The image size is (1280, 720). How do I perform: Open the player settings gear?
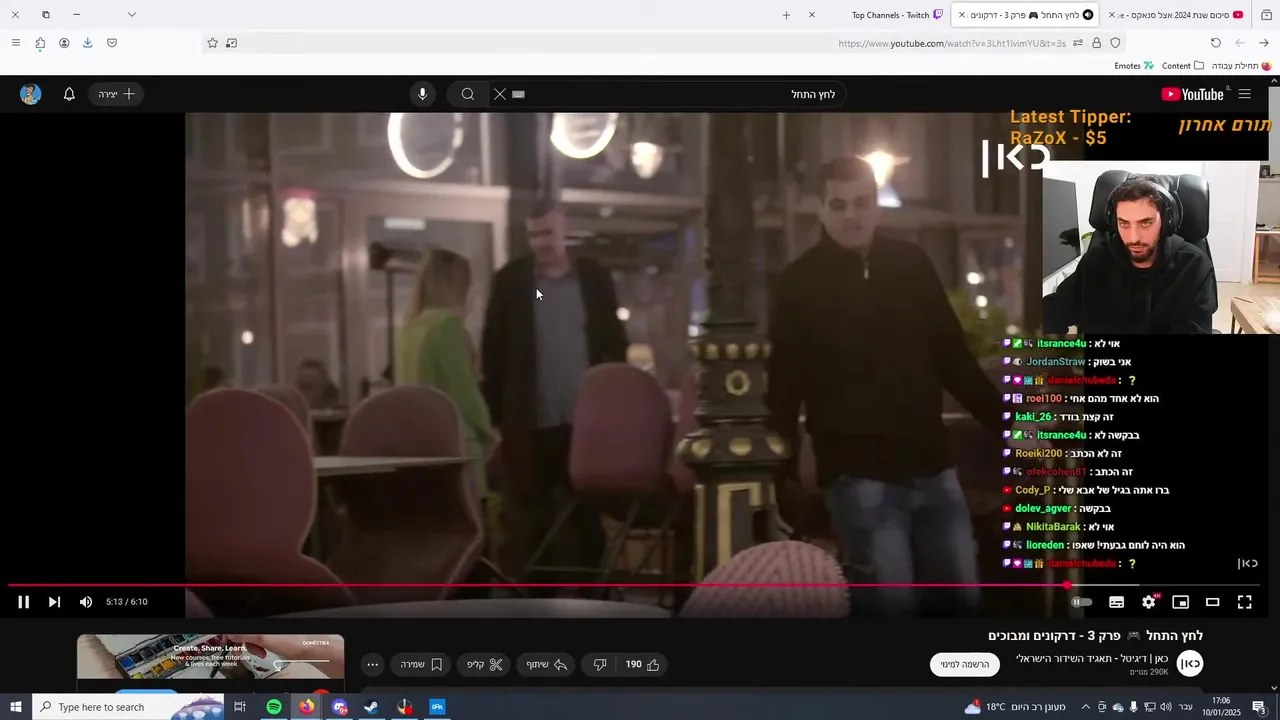pos(1149,602)
